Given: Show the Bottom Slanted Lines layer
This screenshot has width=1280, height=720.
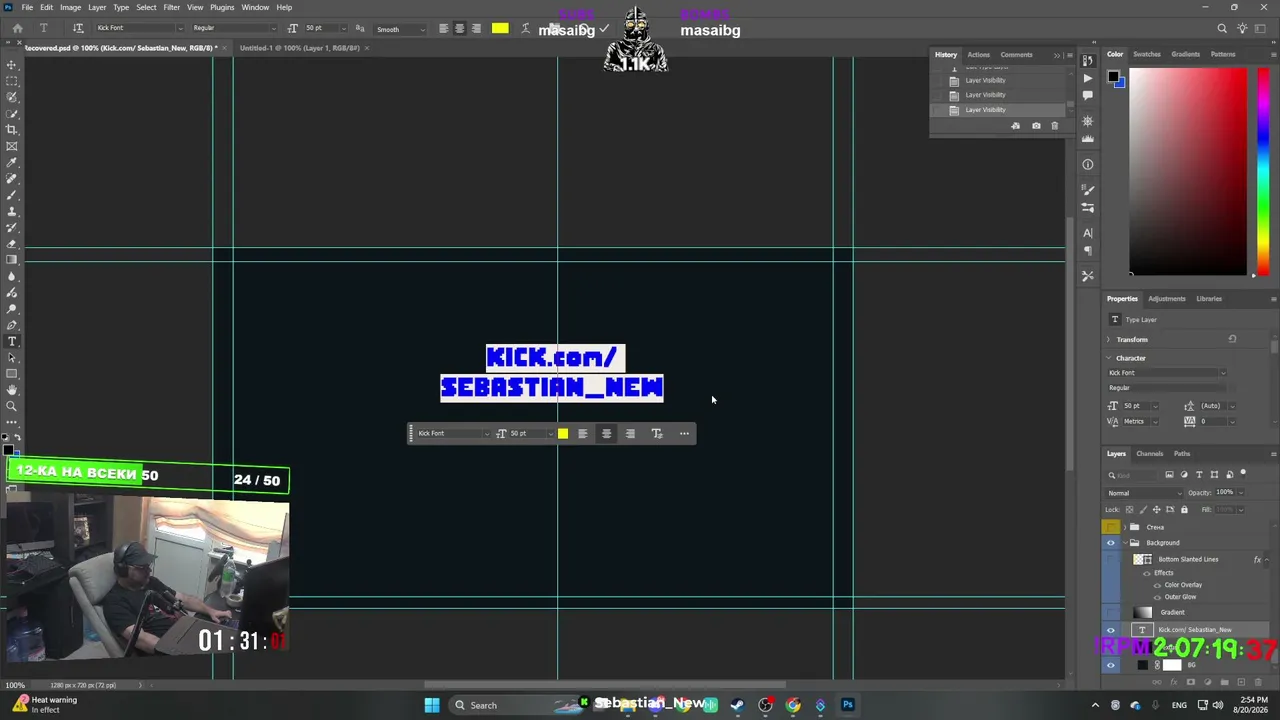Looking at the screenshot, I should point(1110,560).
